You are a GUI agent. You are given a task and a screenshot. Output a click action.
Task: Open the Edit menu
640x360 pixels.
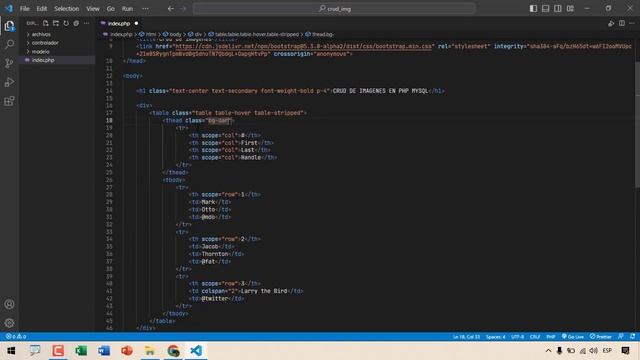(42, 9)
